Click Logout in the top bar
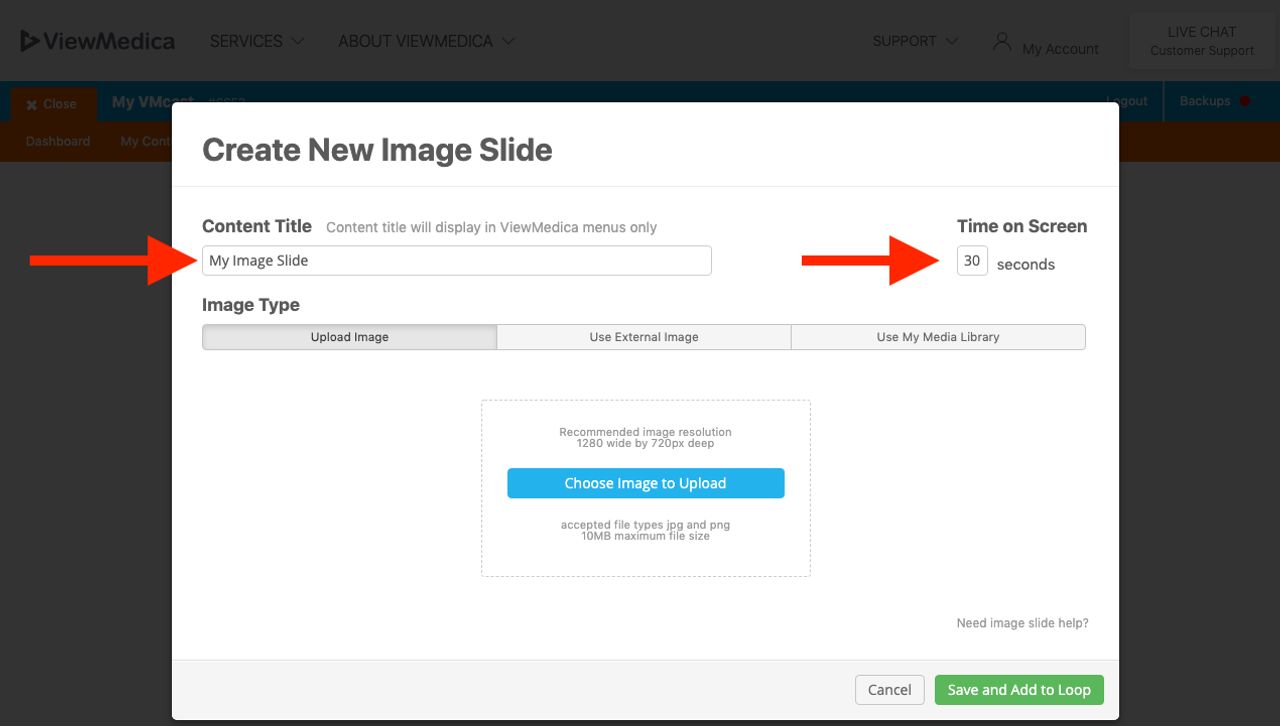This screenshot has height=726, width=1280. (x=1127, y=100)
